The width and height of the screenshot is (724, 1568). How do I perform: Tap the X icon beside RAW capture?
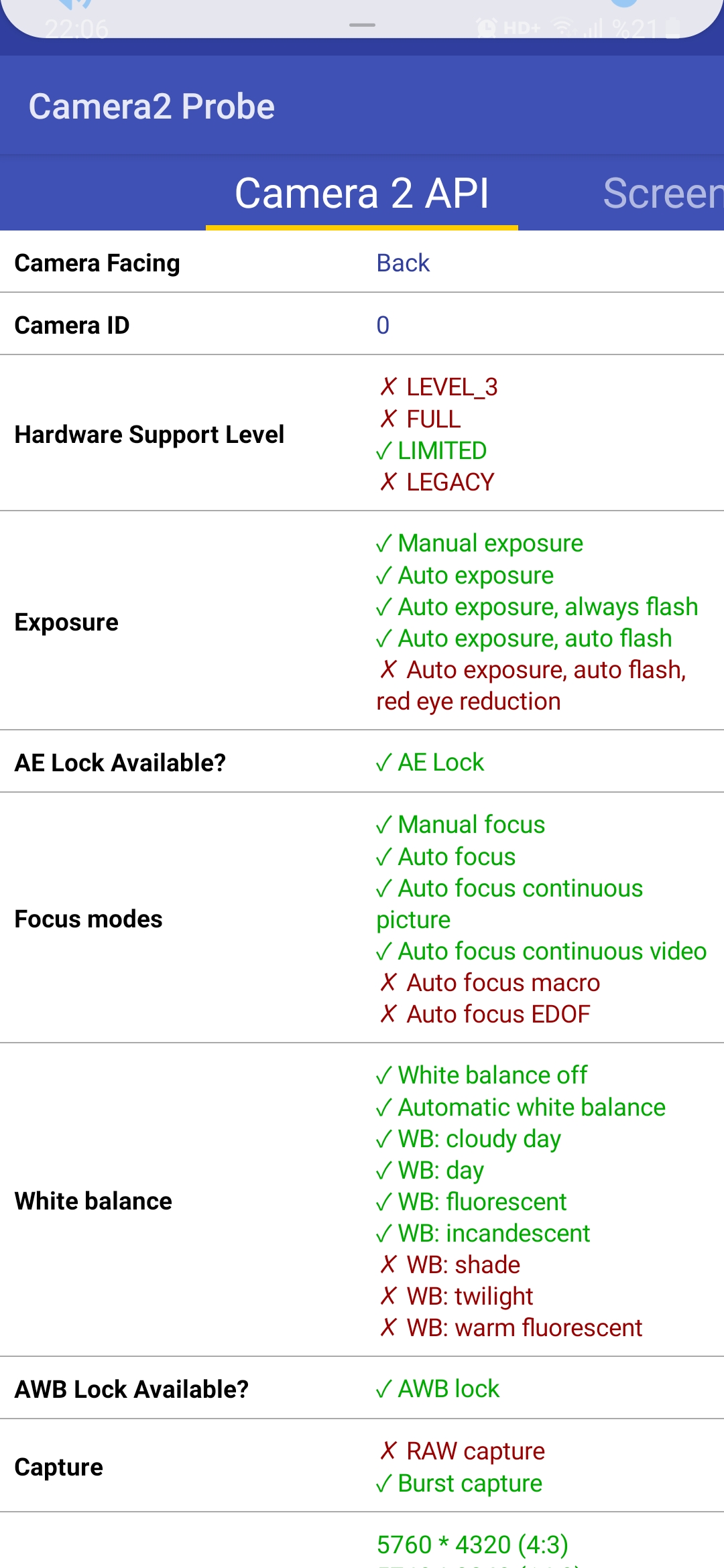click(388, 1451)
